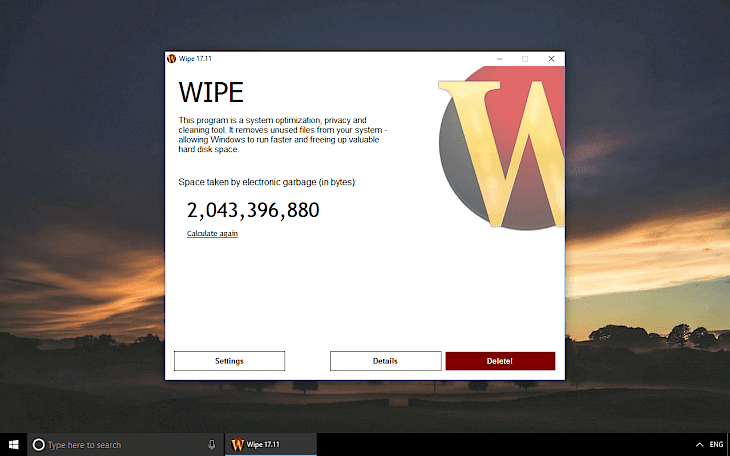Focus the 'Type here to search' box

(x=127, y=445)
